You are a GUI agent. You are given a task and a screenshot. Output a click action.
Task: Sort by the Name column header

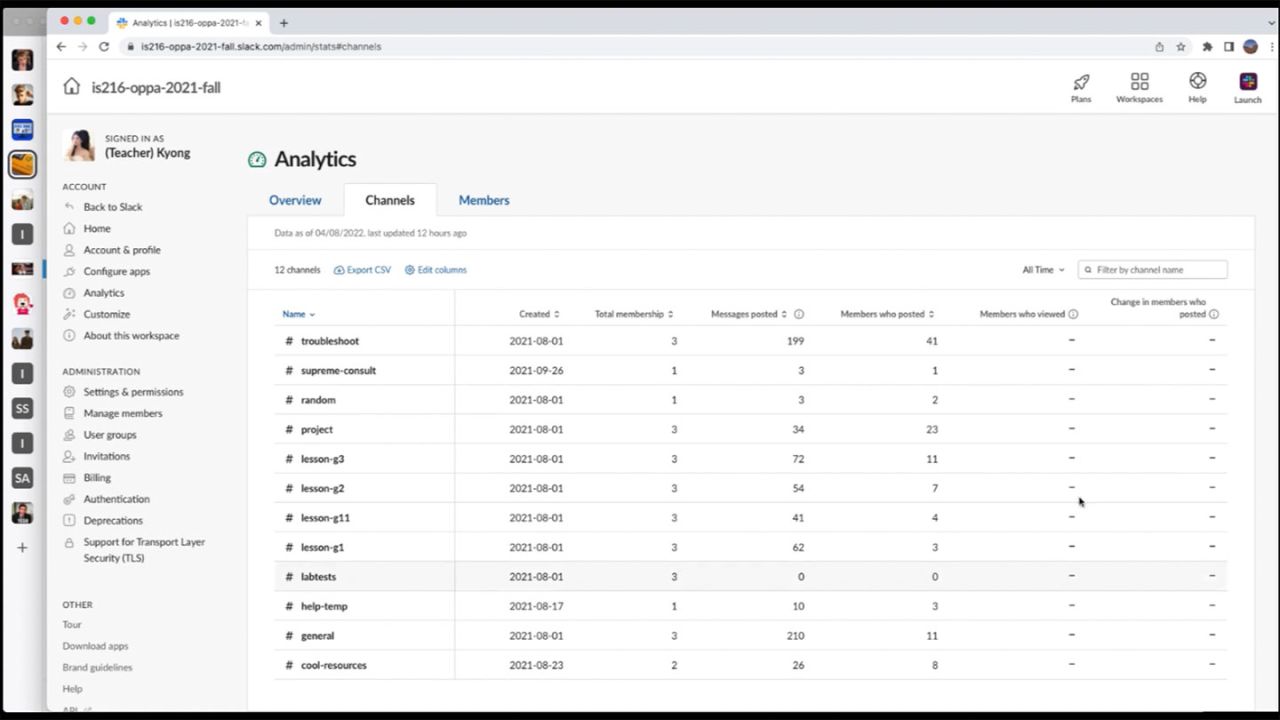pos(298,314)
